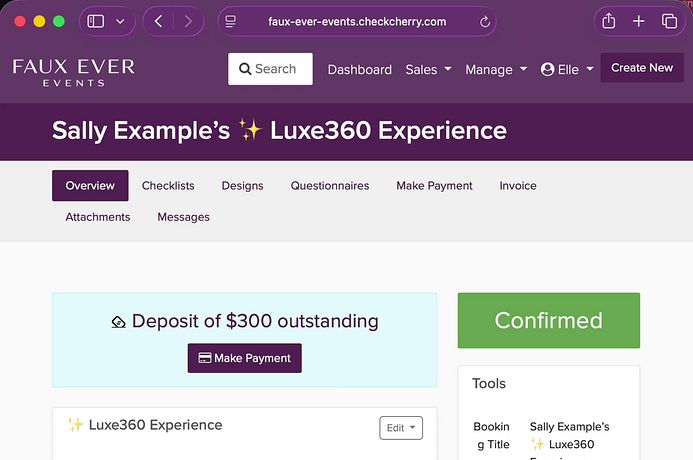Open the Elle user account dropdown

(x=567, y=69)
